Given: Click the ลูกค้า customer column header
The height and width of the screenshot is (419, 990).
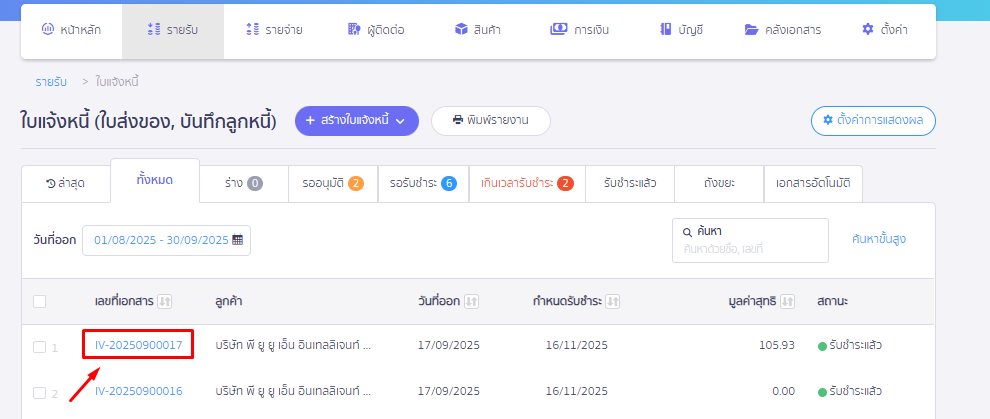Looking at the screenshot, I should (229, 302).
